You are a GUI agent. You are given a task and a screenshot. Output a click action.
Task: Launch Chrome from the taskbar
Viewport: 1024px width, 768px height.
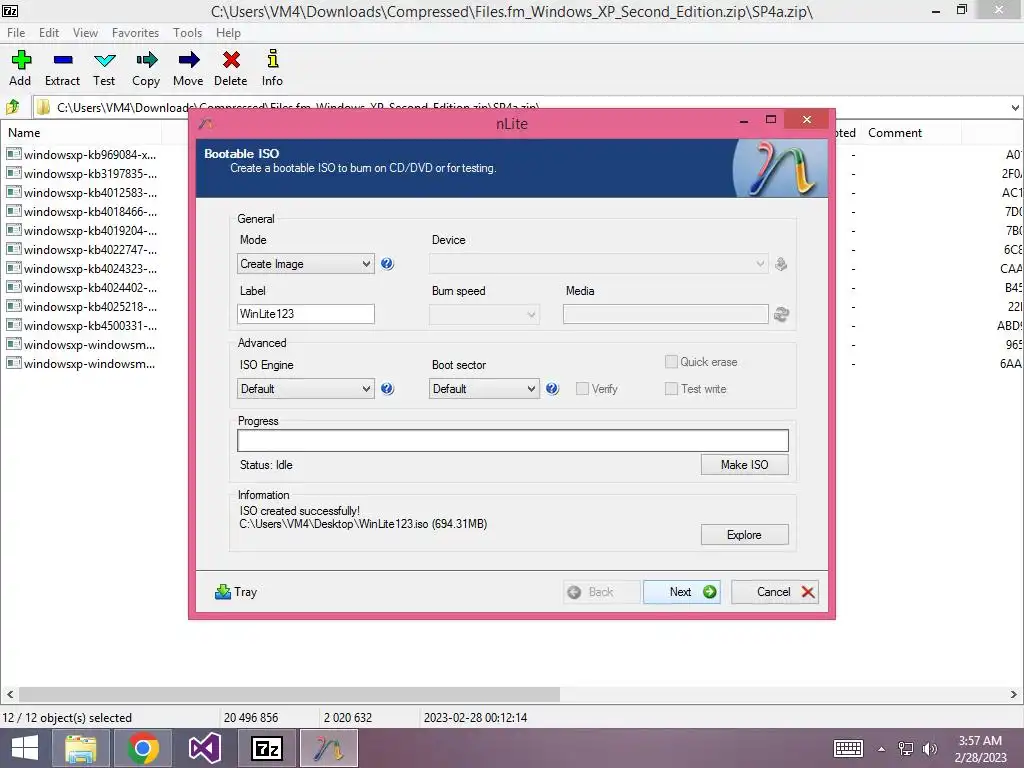(142, 748)
